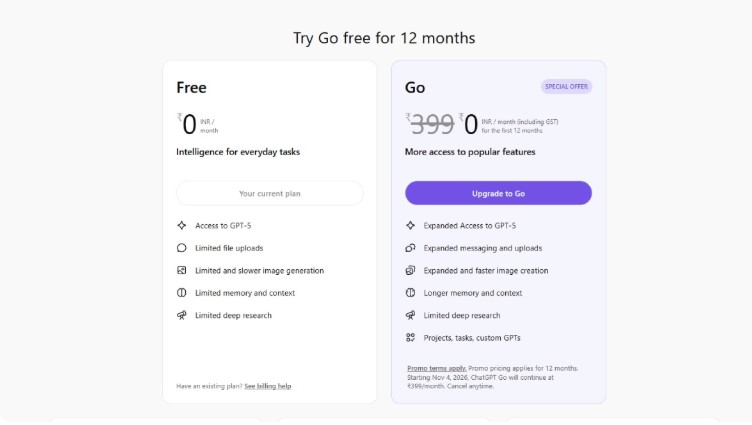This screenshot has width=752, height=425.
Task: Click the struck-through ₹399 price
Action: 431,124
